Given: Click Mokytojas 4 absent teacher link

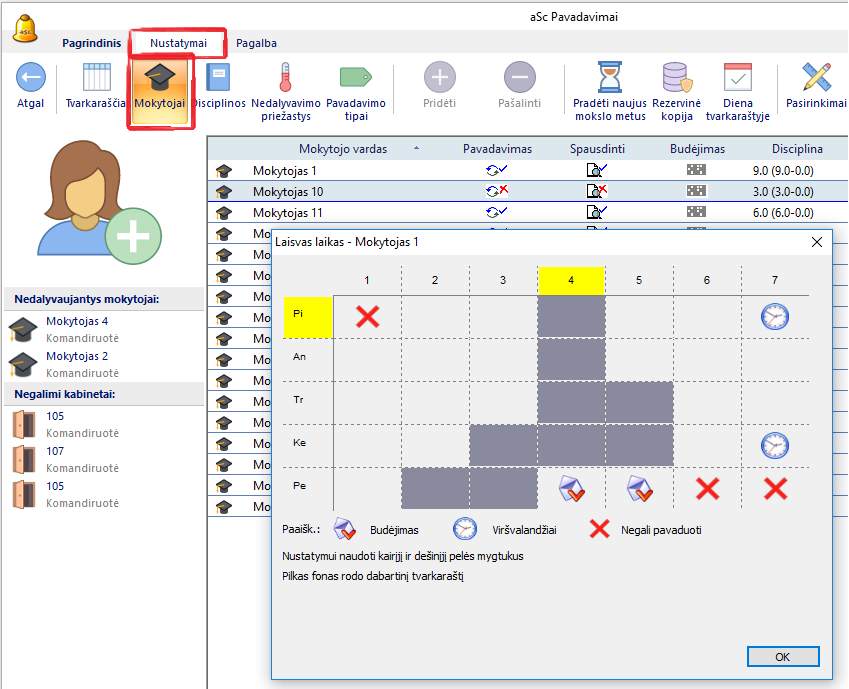Looking at the screenshot, I should (x=77, y=321).
